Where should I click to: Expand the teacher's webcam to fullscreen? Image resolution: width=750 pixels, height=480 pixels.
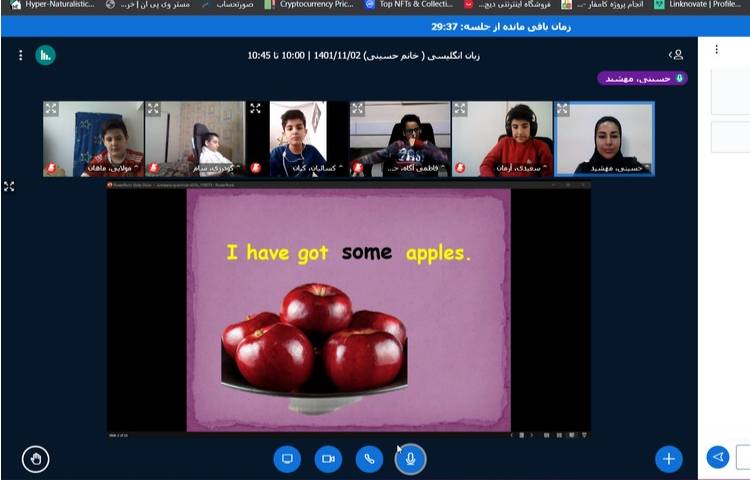point(562,109)
